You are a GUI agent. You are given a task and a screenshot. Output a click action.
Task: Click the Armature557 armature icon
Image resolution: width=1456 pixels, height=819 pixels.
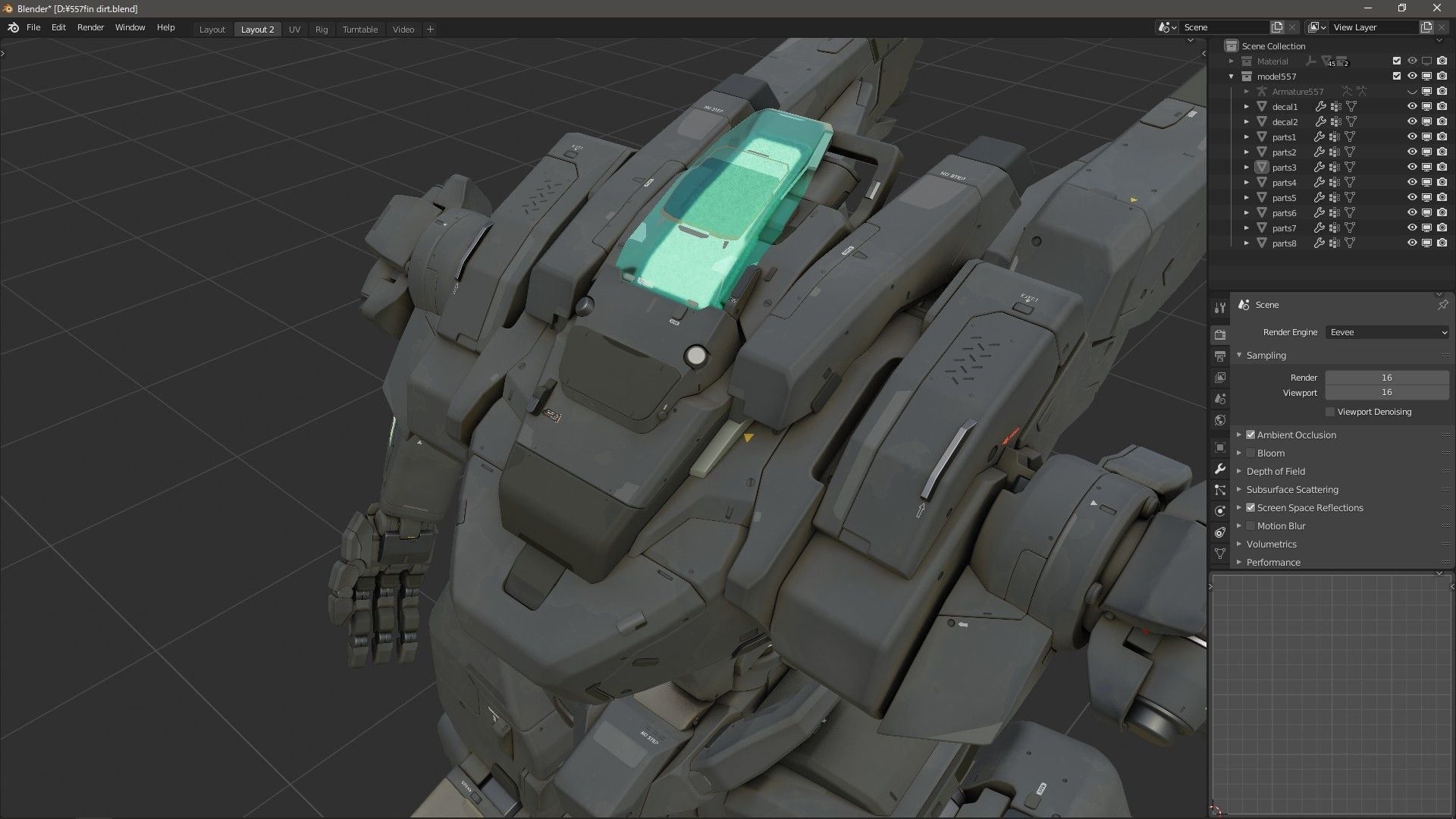click(x=1262, y=91)
